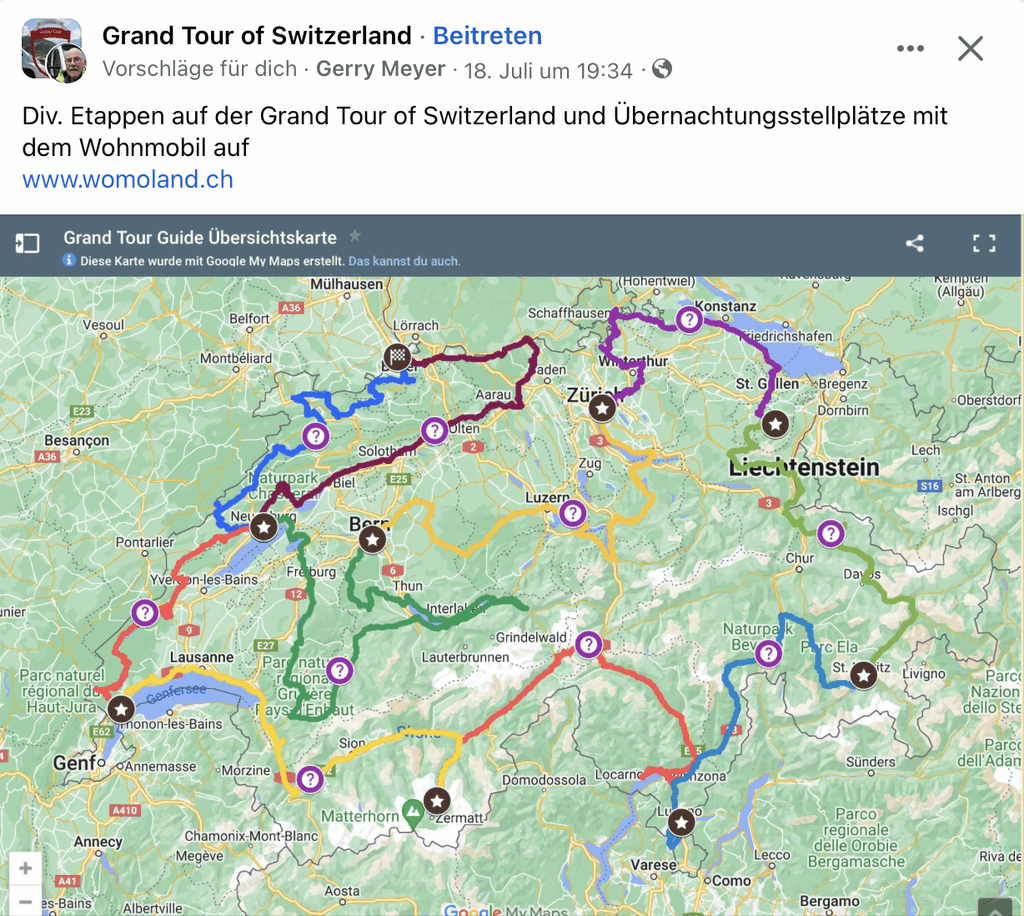Select the star marker at Zermatt

coord(437,800)
